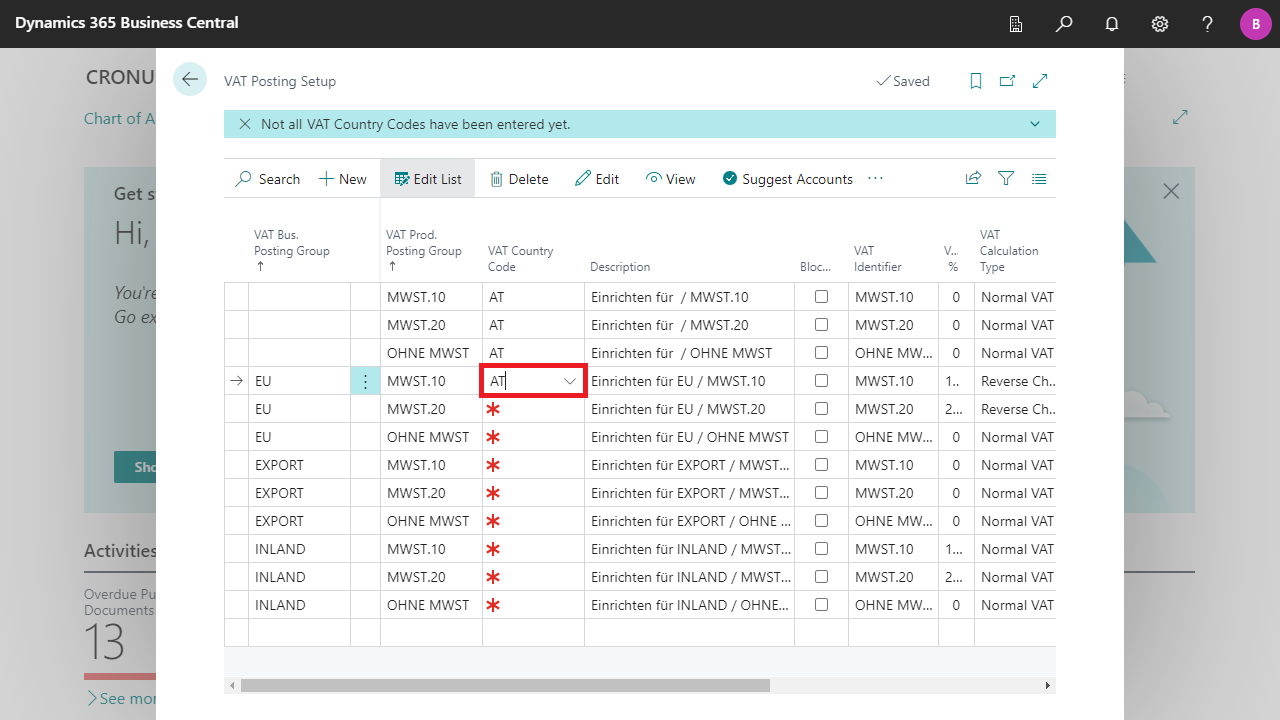Enable Blocked on the EXPORT MWST.10 row
This screenshot has height=720, width=1280.
point(821,464)
